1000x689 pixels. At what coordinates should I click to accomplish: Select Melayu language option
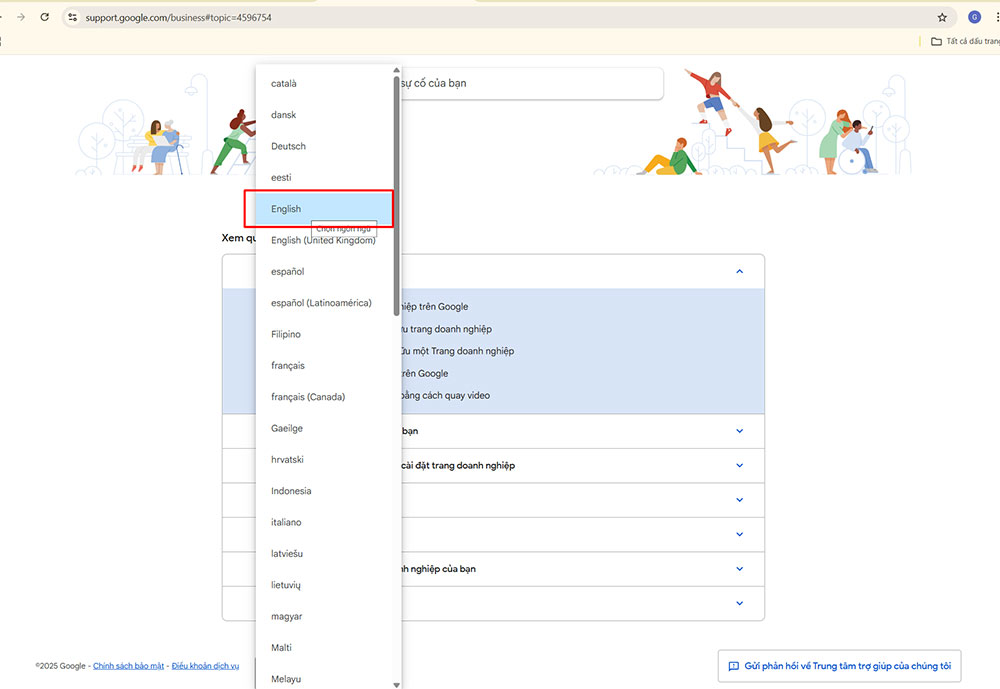pyautogui.click(x=325, y=678)
